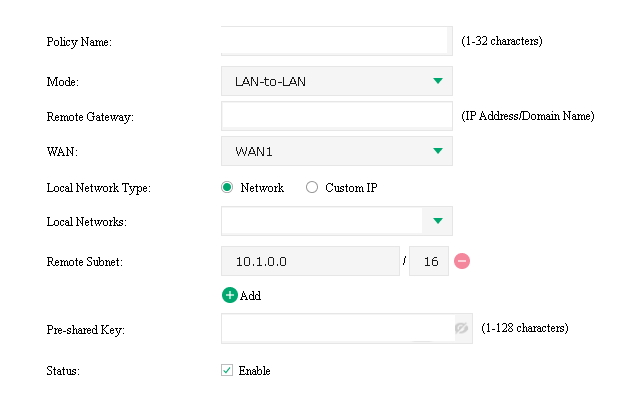
Task: Click the subnet mask field showing 16
Action: (x=430, y=261)
